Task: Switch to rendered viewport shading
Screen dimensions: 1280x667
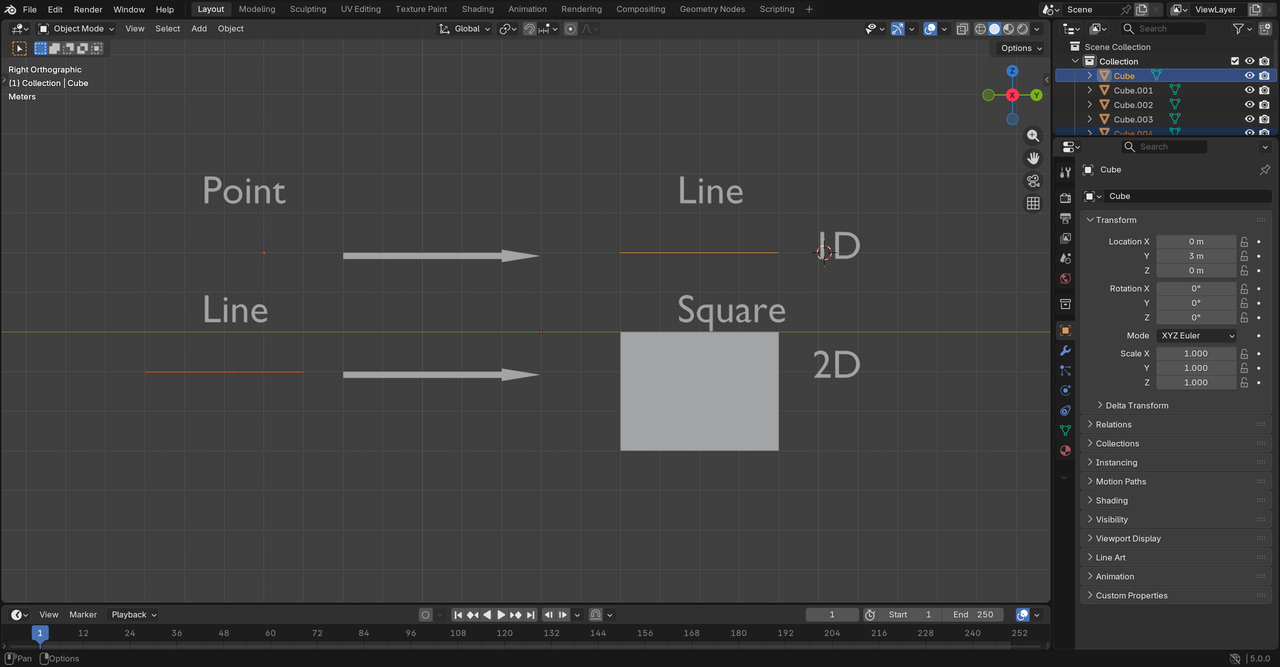Action: (x=1022, y=29)
